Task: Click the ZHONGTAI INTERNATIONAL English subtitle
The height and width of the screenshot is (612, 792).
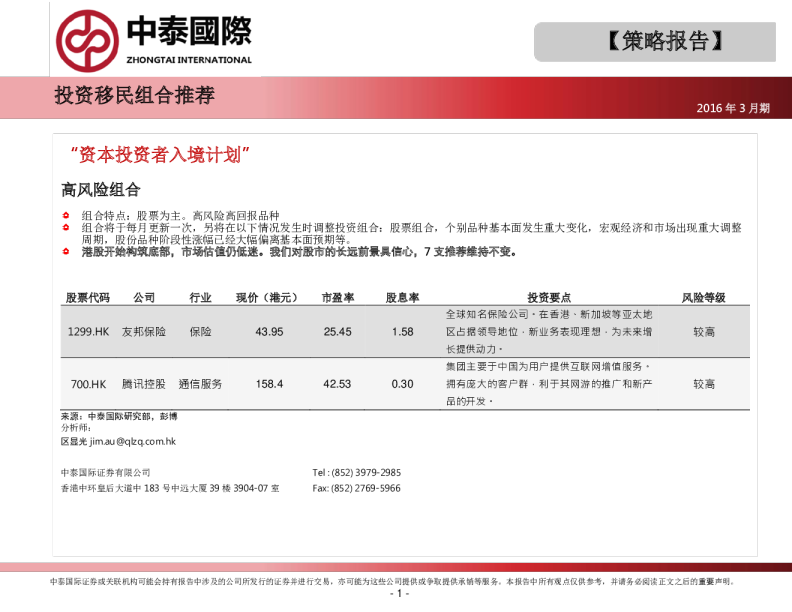Action: (x=189, y=60)
